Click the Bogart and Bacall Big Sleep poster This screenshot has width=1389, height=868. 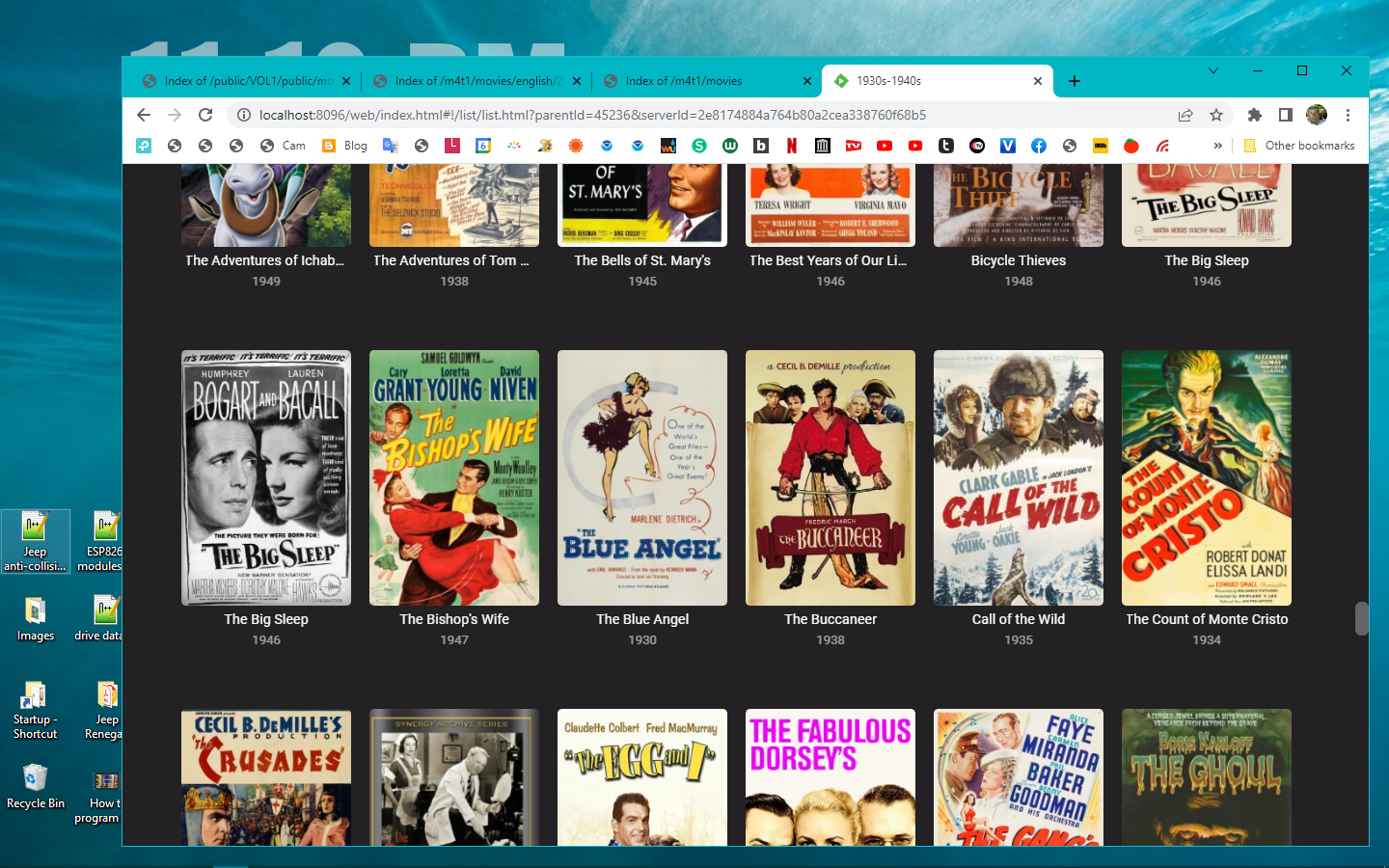[266, 477]
